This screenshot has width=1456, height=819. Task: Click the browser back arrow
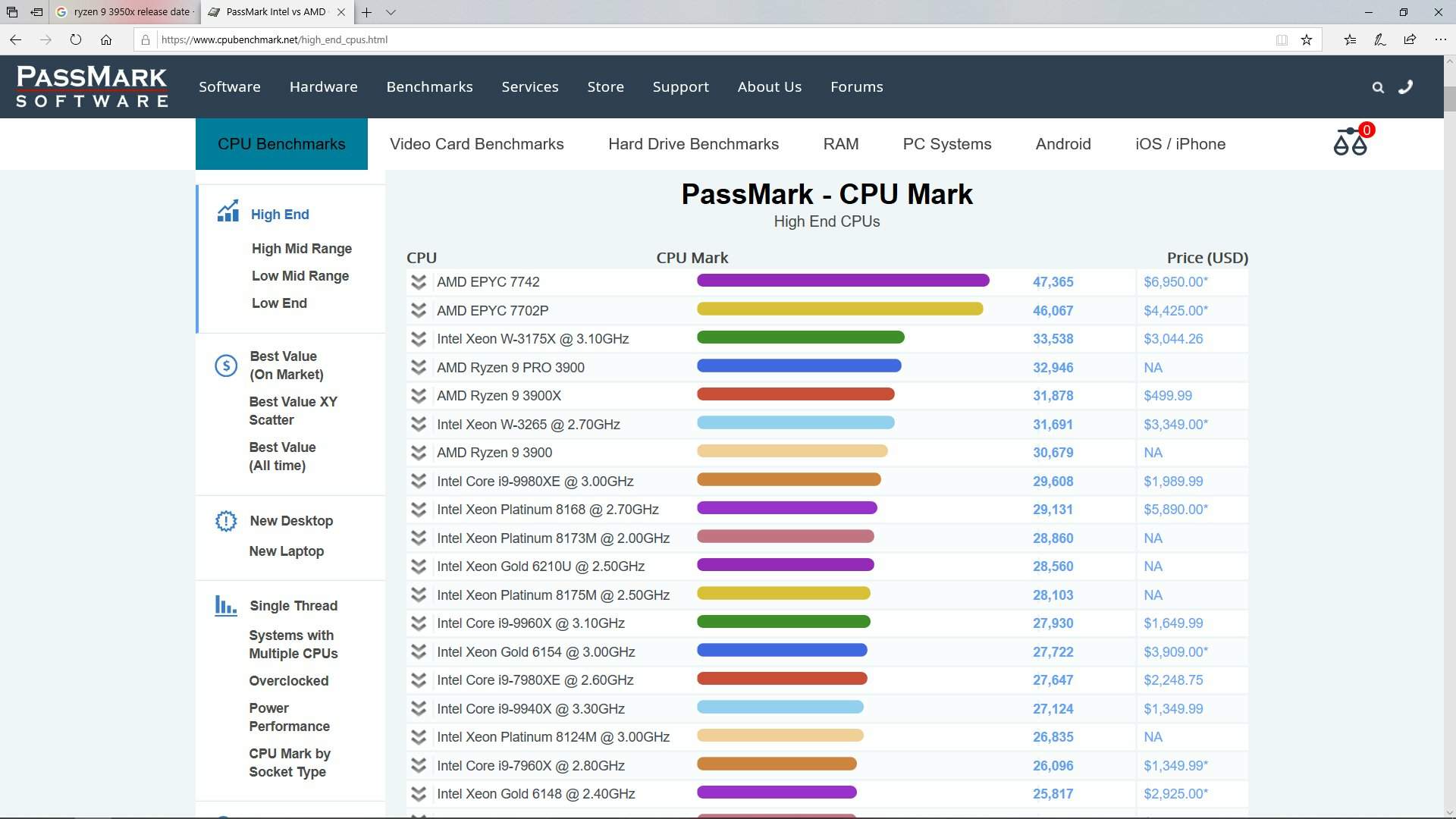click(16, 39)
